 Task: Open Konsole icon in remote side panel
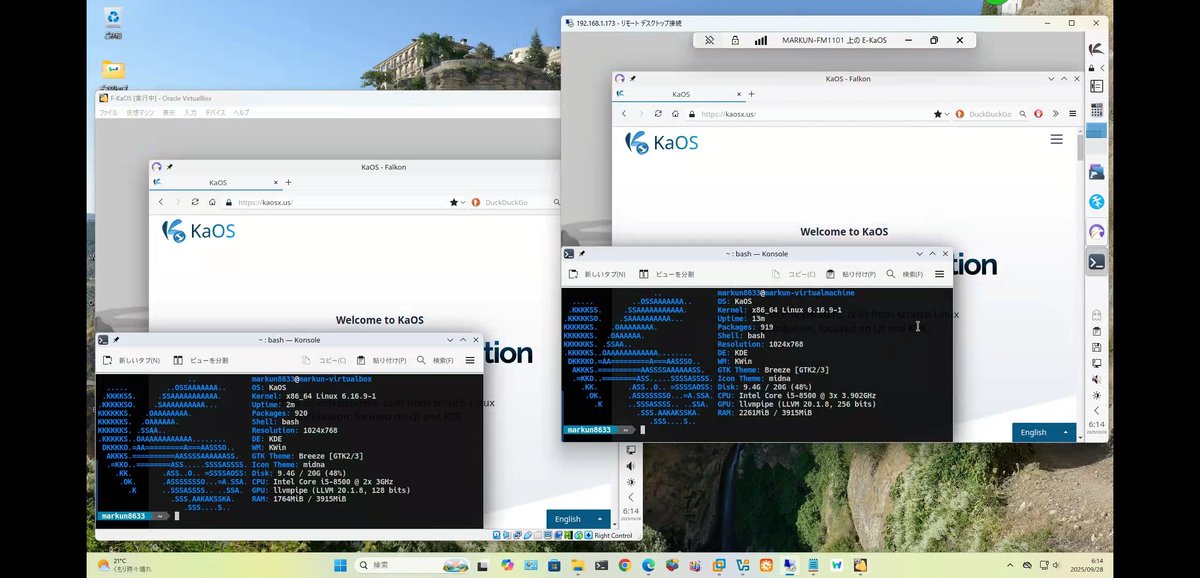pyautogui.click(x=1097, y=262)
